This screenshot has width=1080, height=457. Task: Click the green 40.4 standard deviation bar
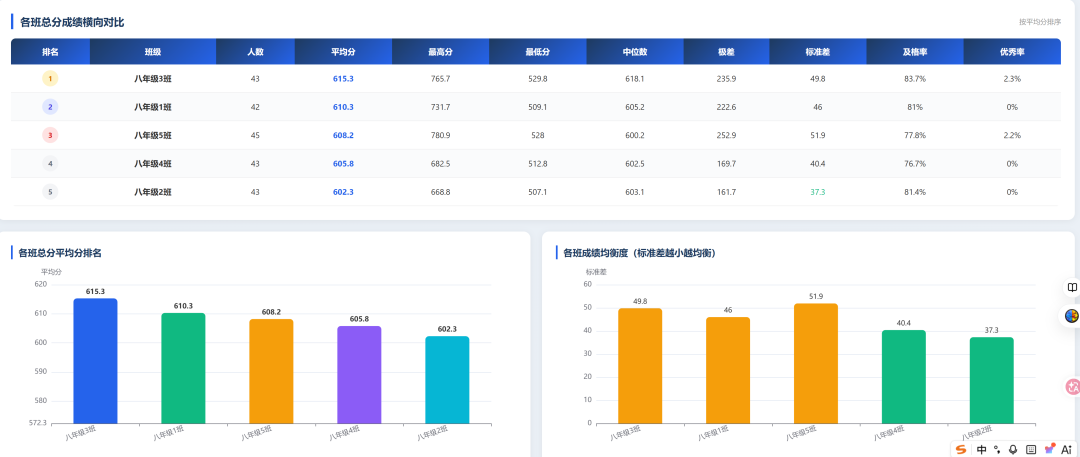point(904,376)
